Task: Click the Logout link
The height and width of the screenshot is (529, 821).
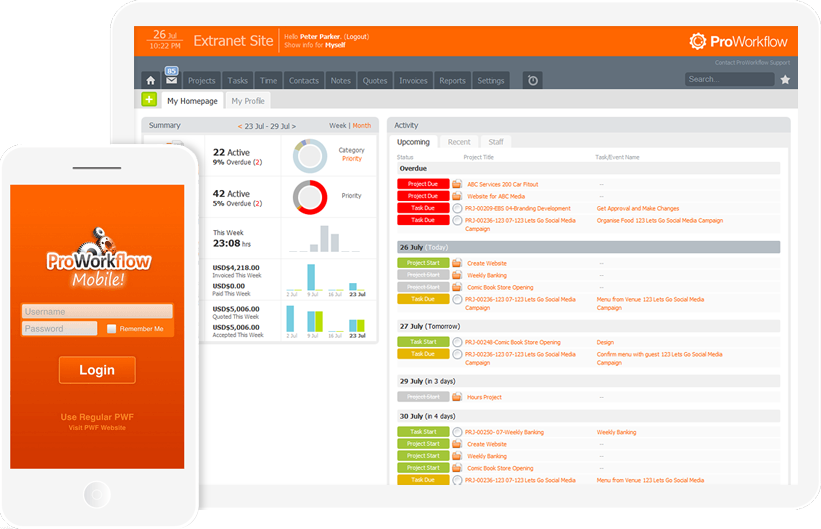Action: tap(356, 36)
